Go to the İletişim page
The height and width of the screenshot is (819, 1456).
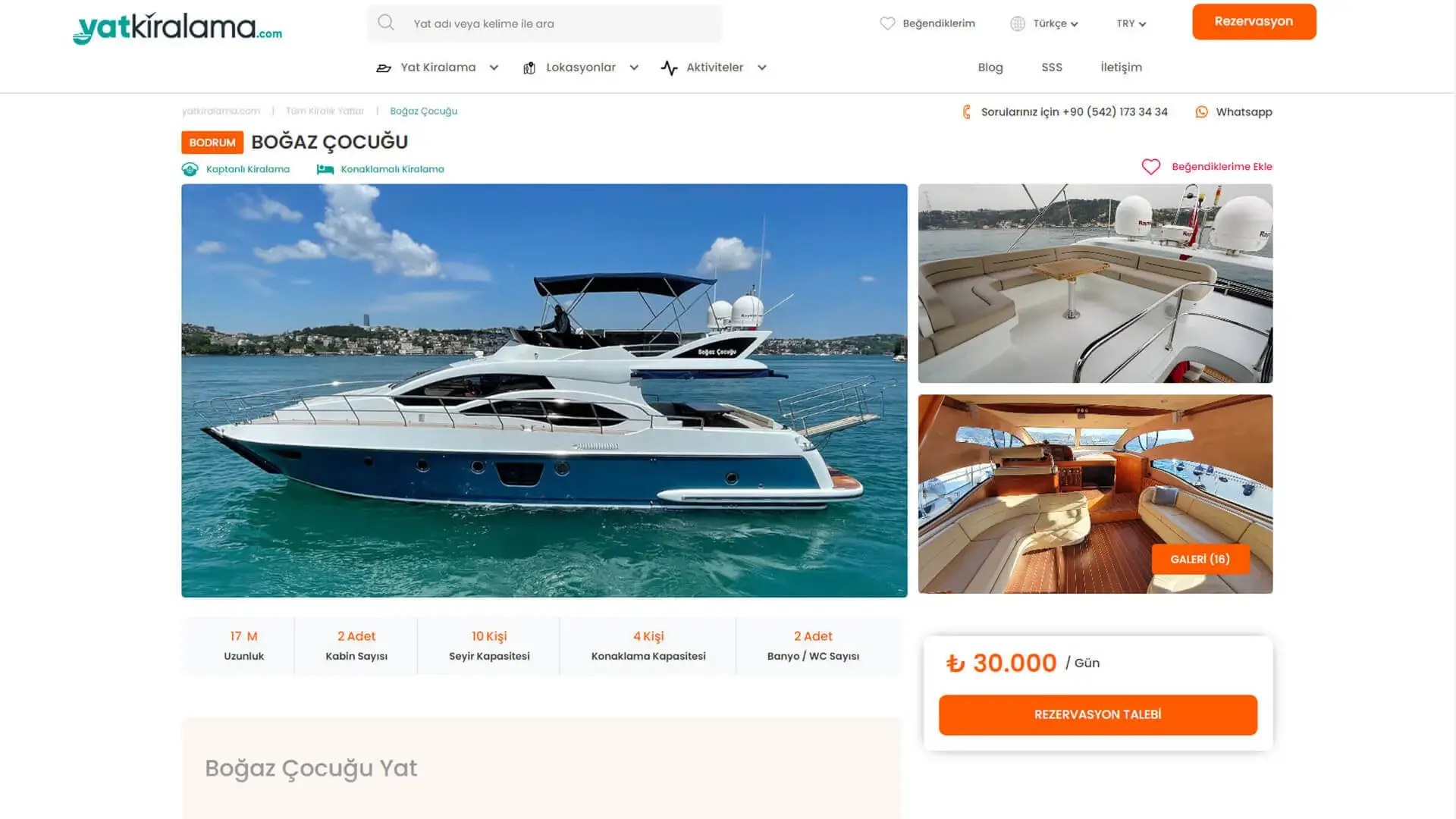[1121, 67]
